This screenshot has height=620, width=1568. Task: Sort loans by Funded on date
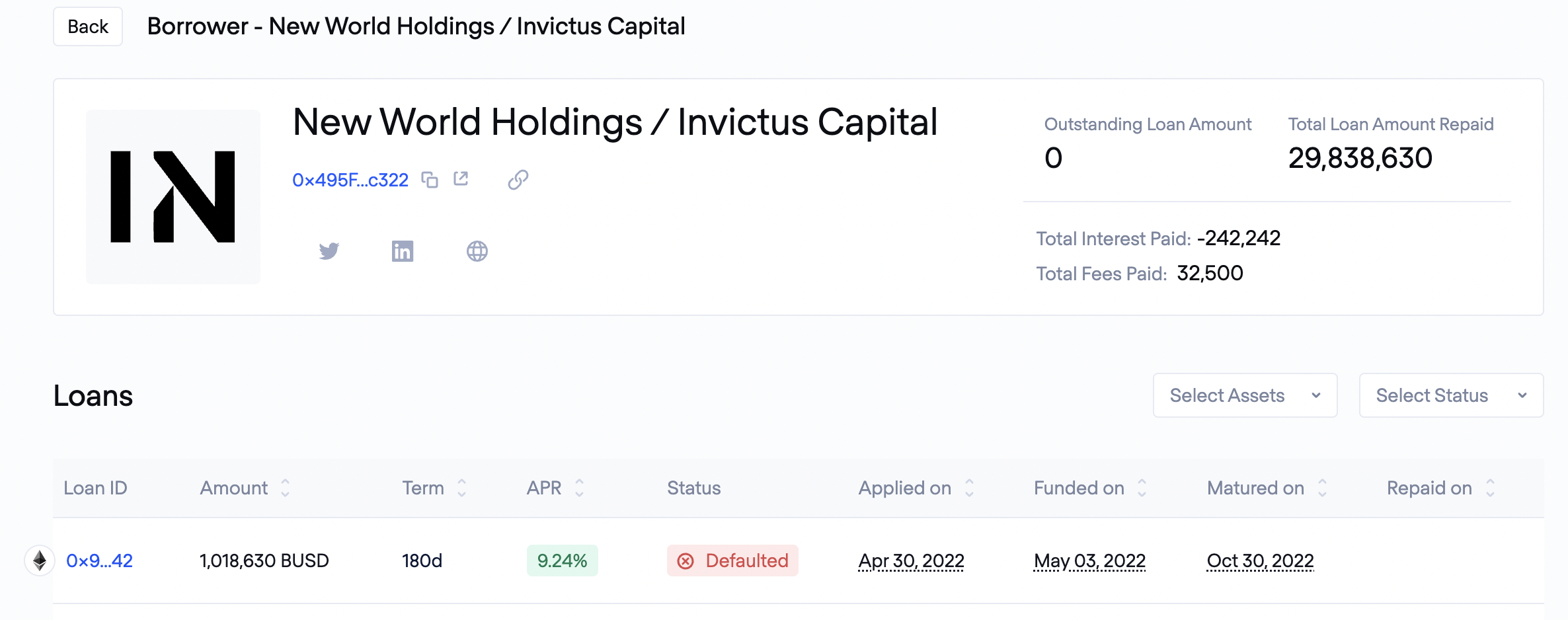click(x=1142, y=488)
